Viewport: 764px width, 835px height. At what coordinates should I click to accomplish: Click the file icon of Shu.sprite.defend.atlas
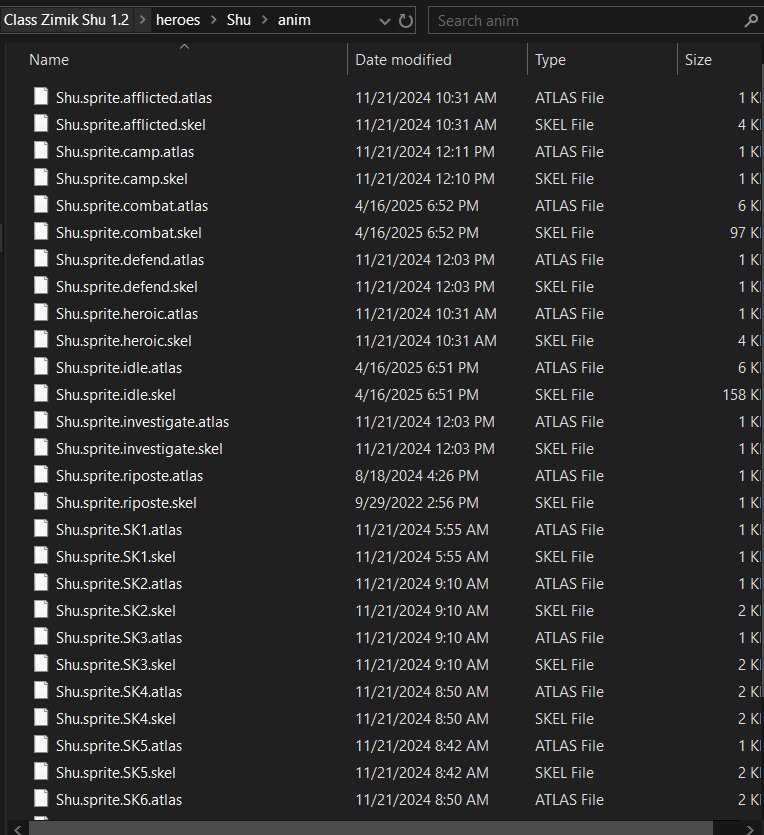[x=41, y=259]
